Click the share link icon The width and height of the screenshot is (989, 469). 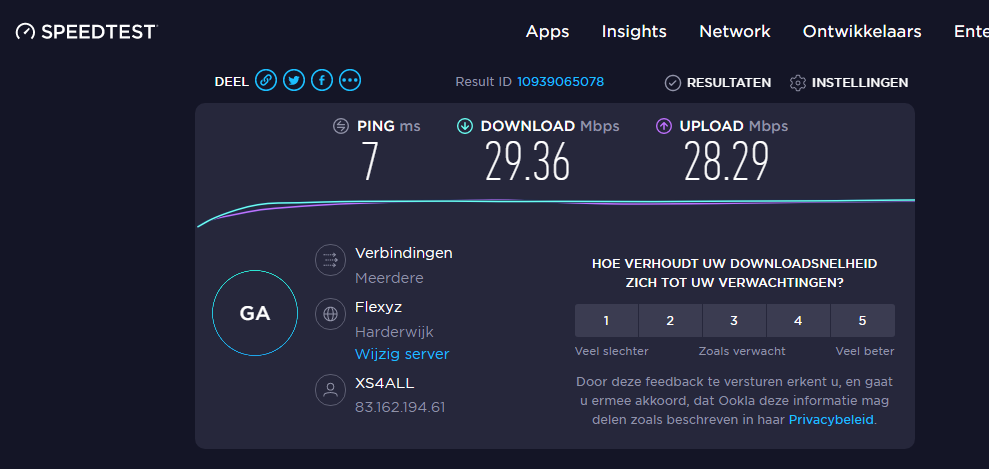265,81
